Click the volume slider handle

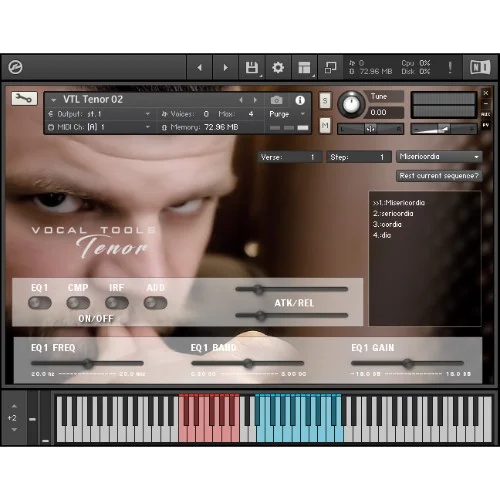click(444, 129)
